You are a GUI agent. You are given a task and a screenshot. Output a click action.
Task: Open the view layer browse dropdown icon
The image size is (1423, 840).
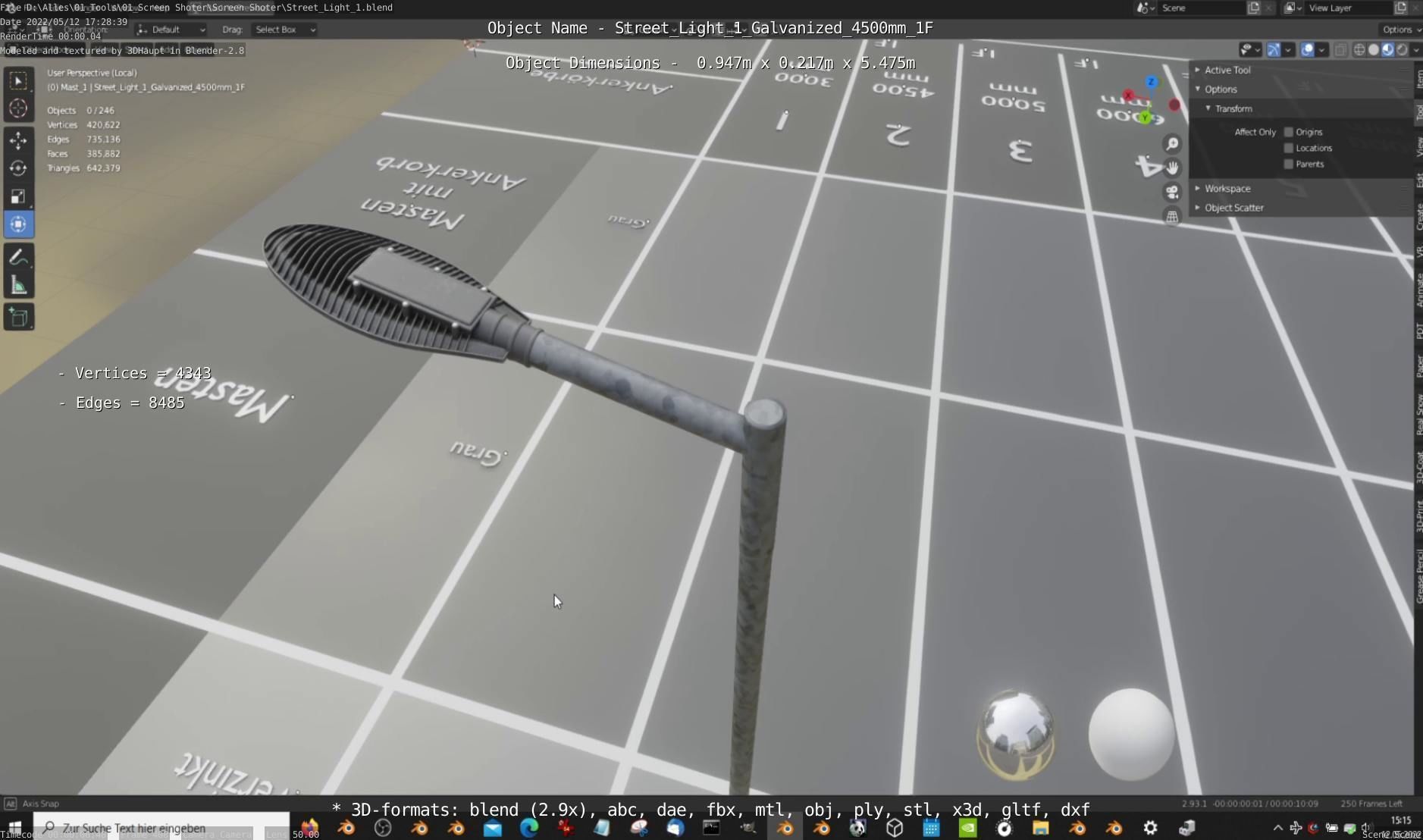tap(1293, 8)
